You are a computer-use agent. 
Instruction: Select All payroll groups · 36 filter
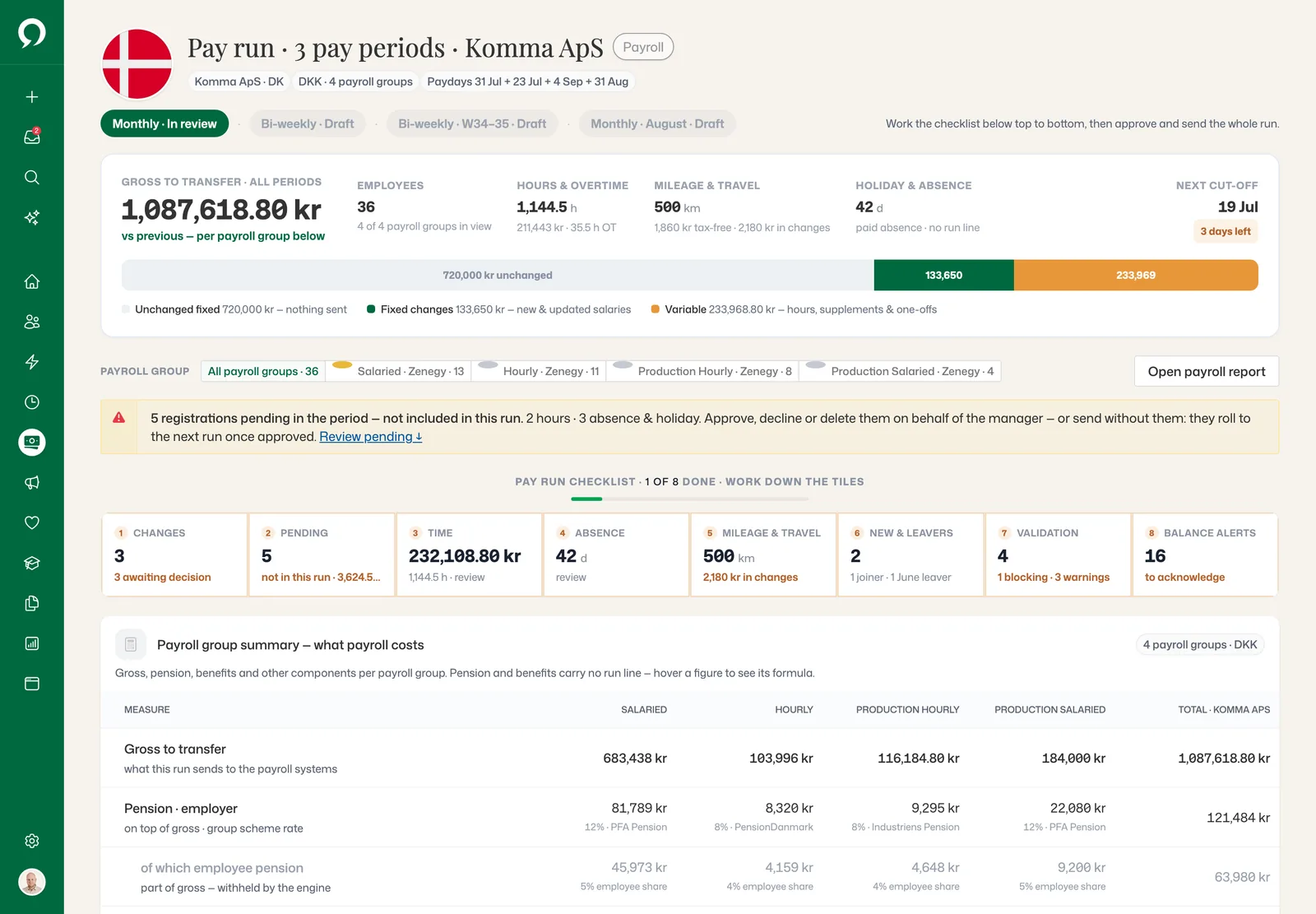(263, 371)
